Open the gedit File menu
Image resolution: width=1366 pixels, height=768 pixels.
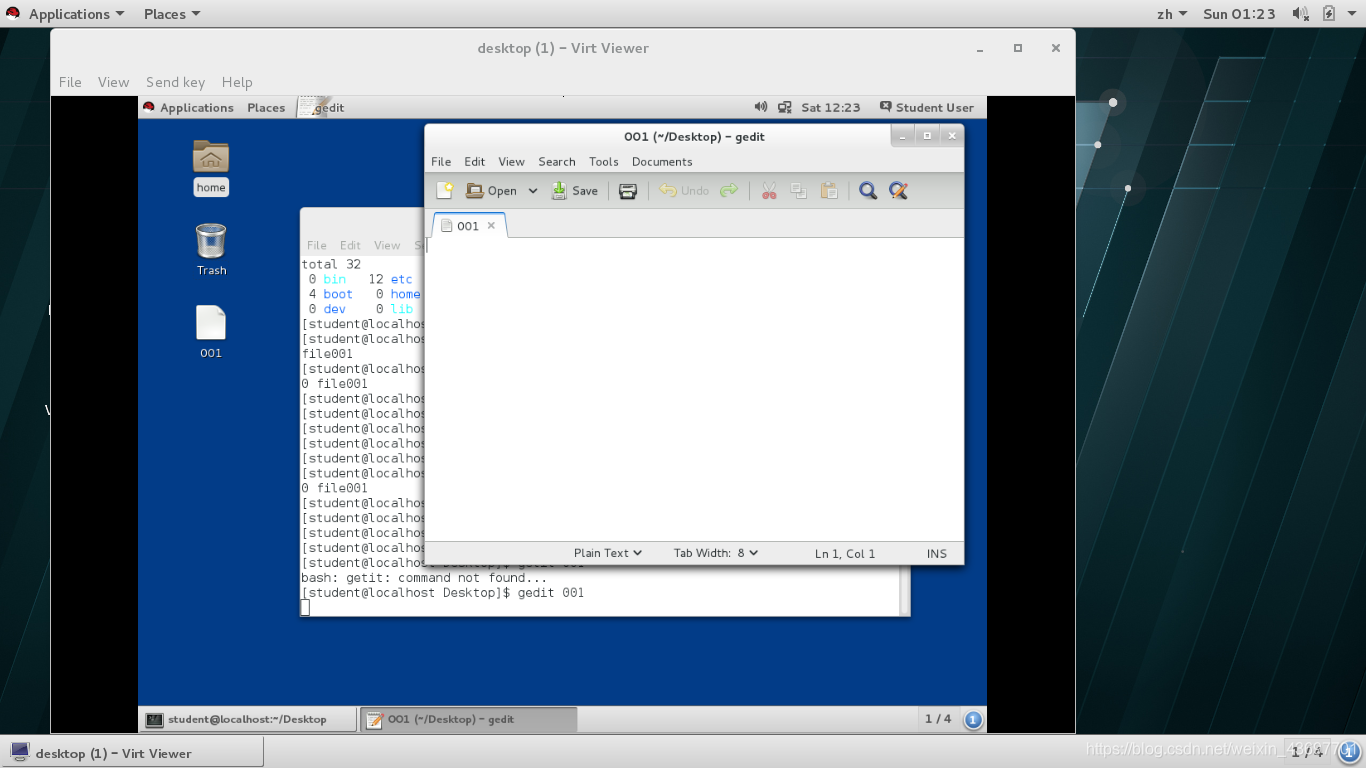[441, 161]
